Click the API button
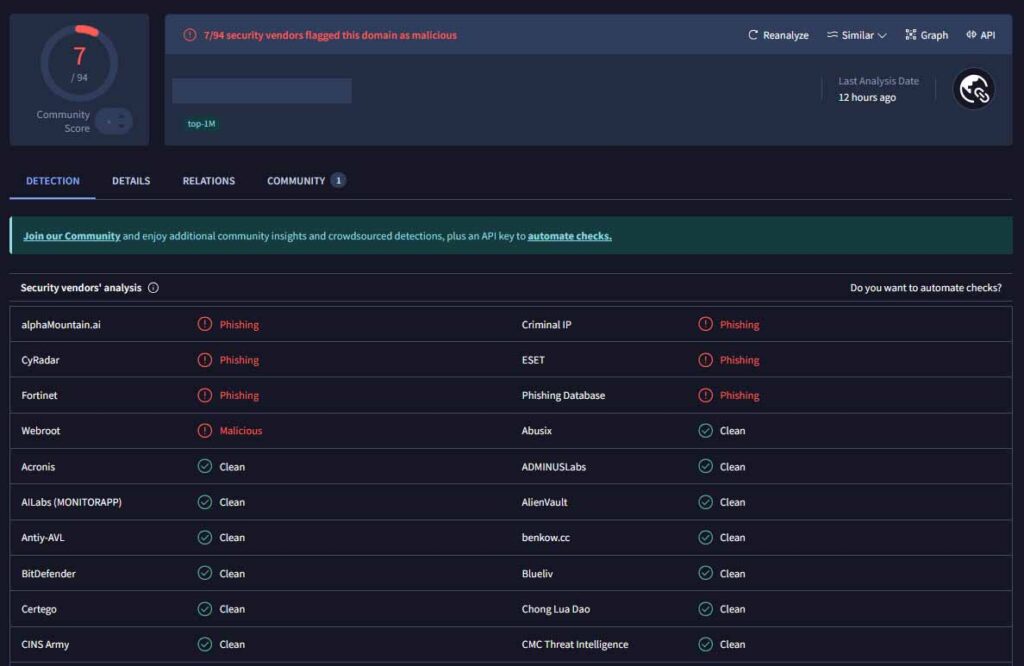1024x666 pixels. (x=980, y=35)
